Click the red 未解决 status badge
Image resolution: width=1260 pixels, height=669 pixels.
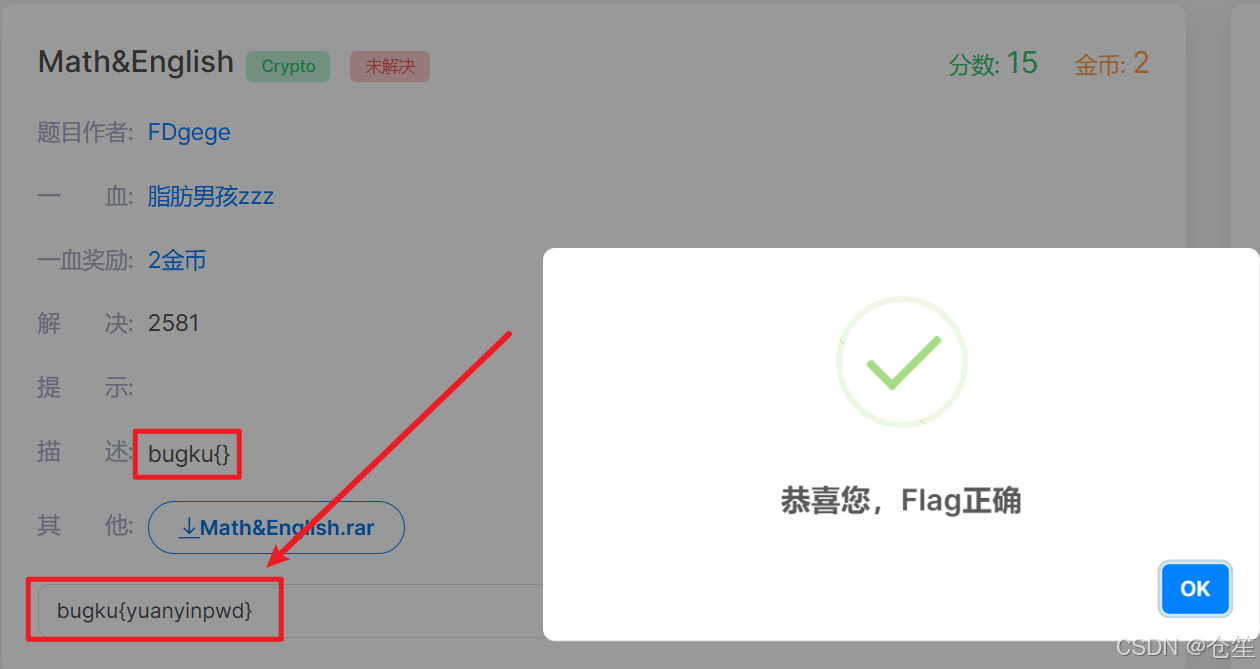click(x=390, y=66)
